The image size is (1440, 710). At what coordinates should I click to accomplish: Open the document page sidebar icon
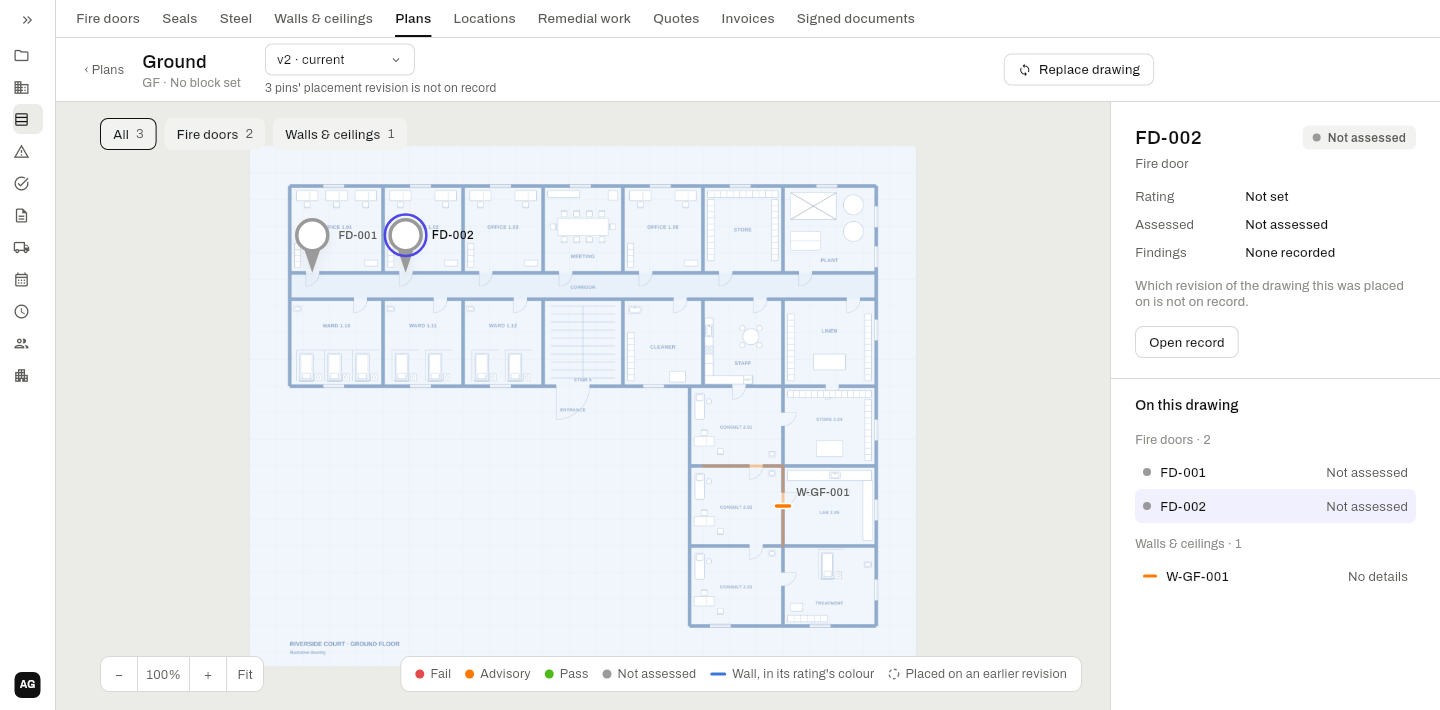21,215
